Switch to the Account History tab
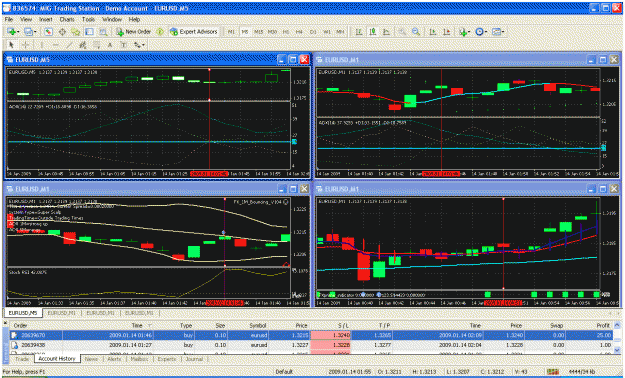 57,358
